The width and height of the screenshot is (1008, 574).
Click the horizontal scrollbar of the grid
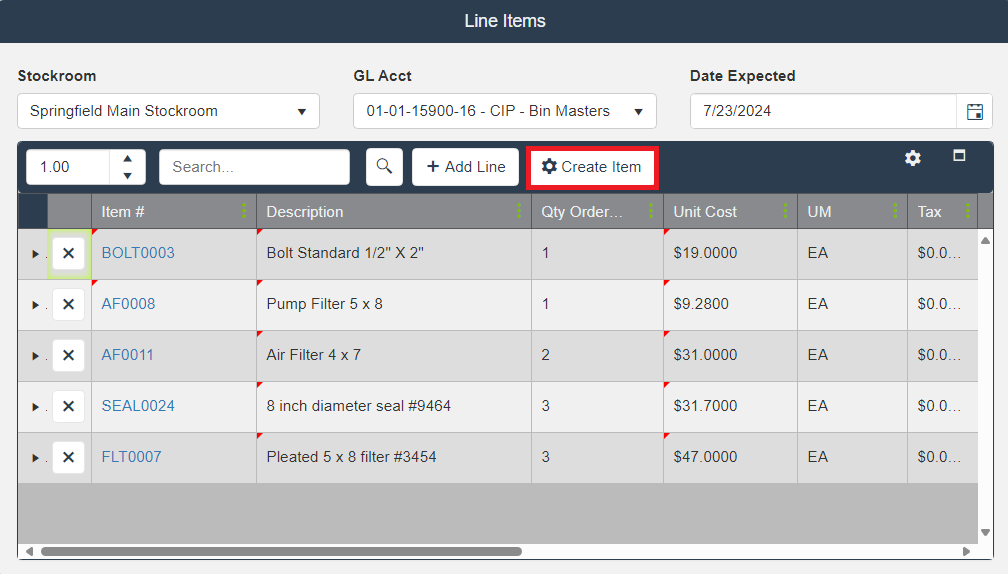[280, 551]
